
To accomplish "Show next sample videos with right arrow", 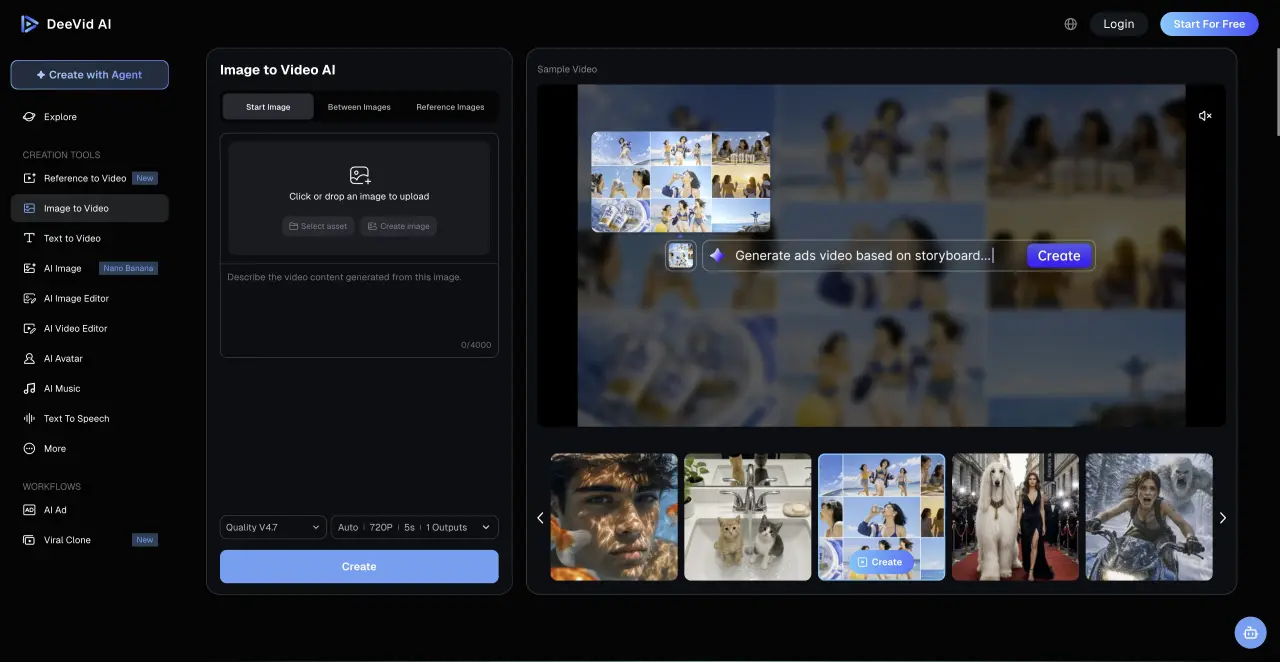I will coord(1222,518).
